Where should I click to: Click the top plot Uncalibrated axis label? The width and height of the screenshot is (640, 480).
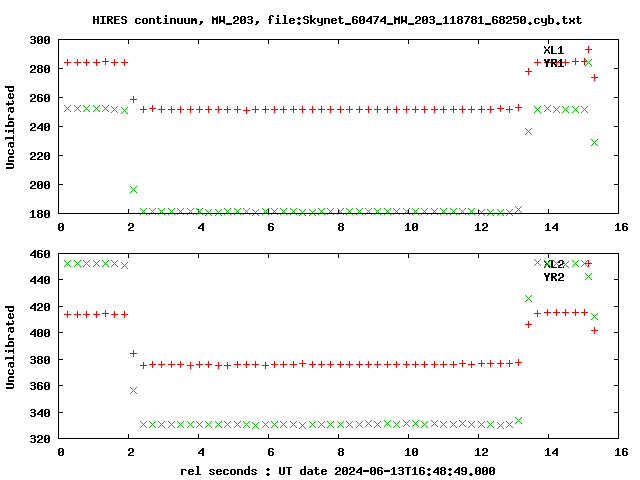pos(10,127)
